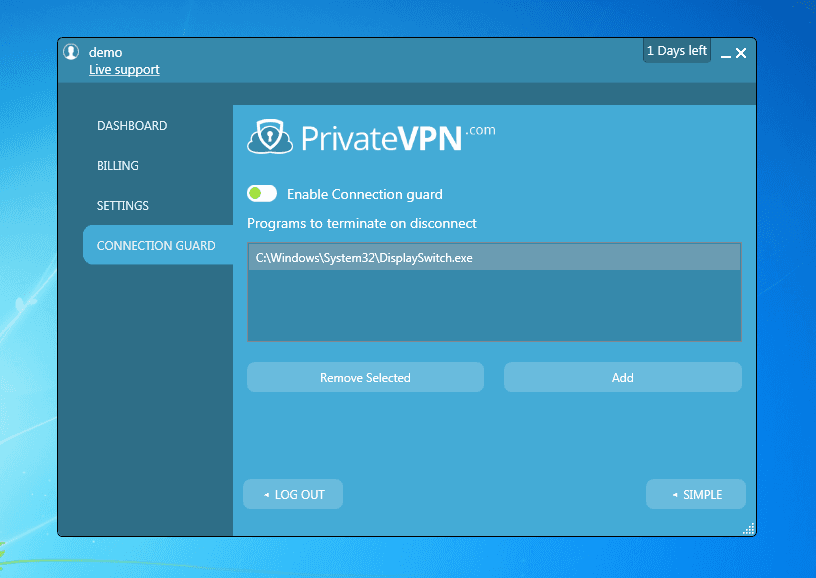Toggle the Enable Connection guard switch
Viewport: 816px width, 578px height.
pos(262,194)
